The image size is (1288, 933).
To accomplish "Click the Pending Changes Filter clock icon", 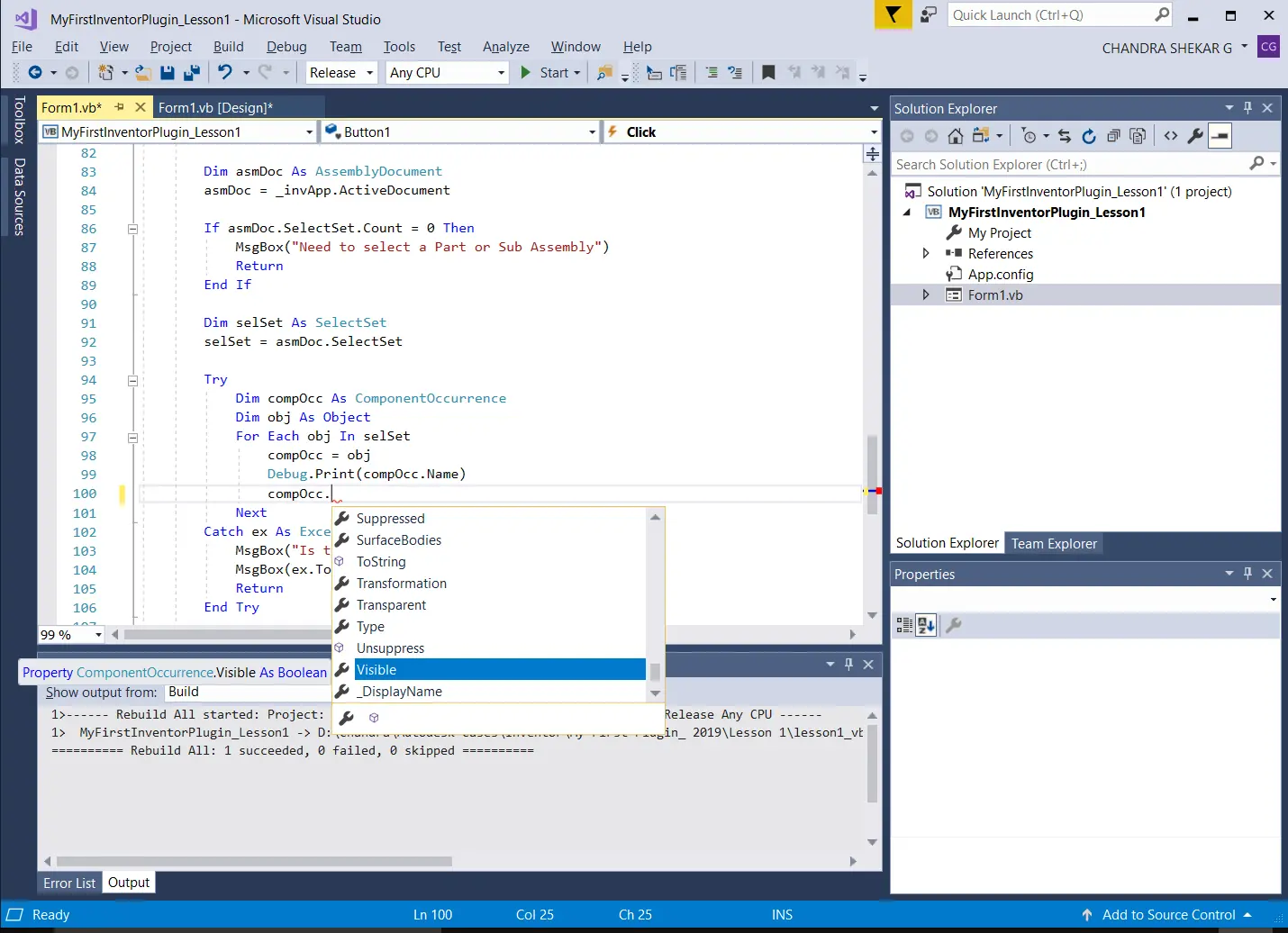I will pos(1029,136).
